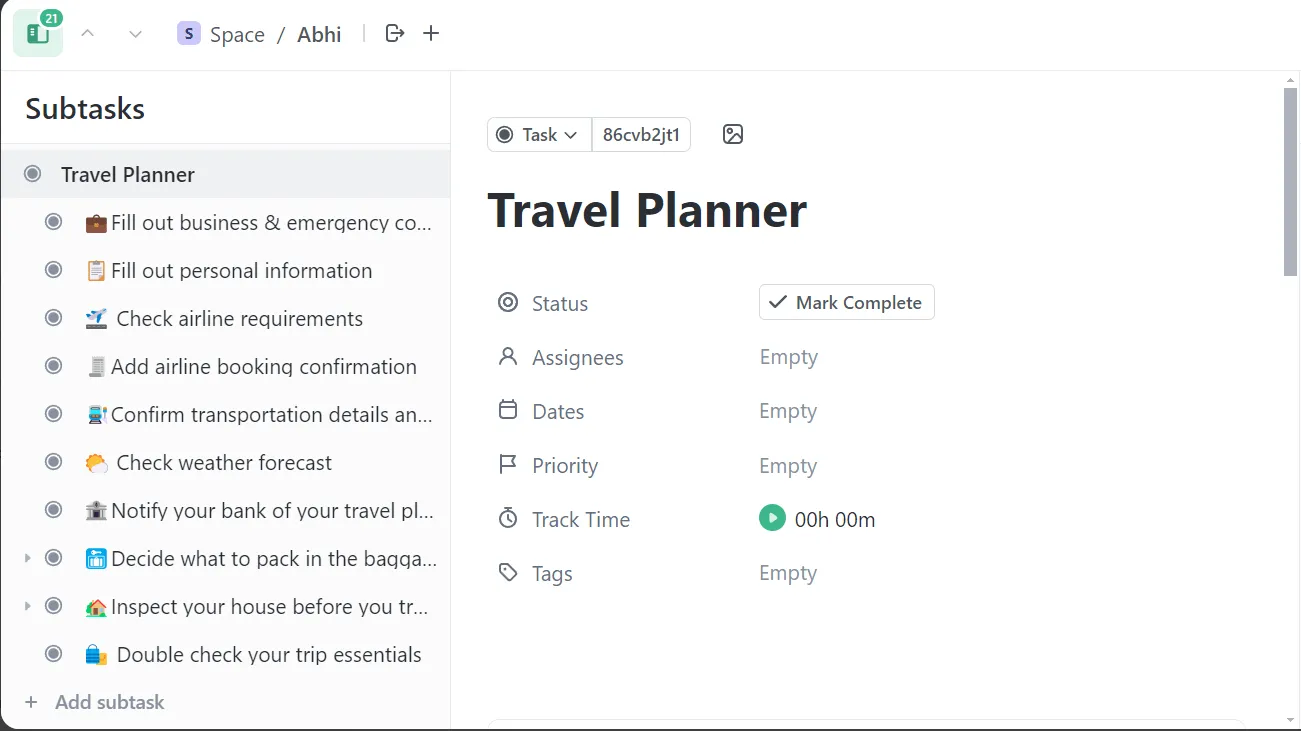Screen dimensions: 1301x731
Task: Open the notifications icon with 21 badge
Action: tap(38, 33)
